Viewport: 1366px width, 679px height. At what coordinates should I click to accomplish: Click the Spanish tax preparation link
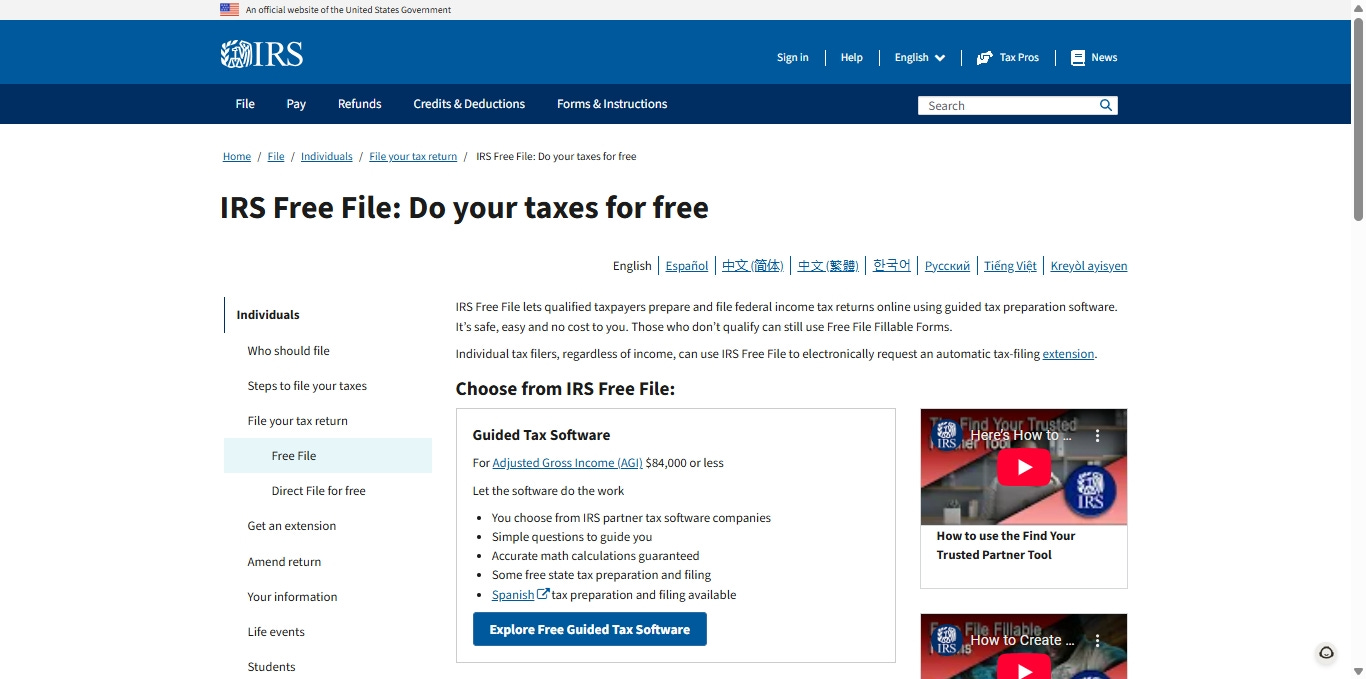click(513, 595)
